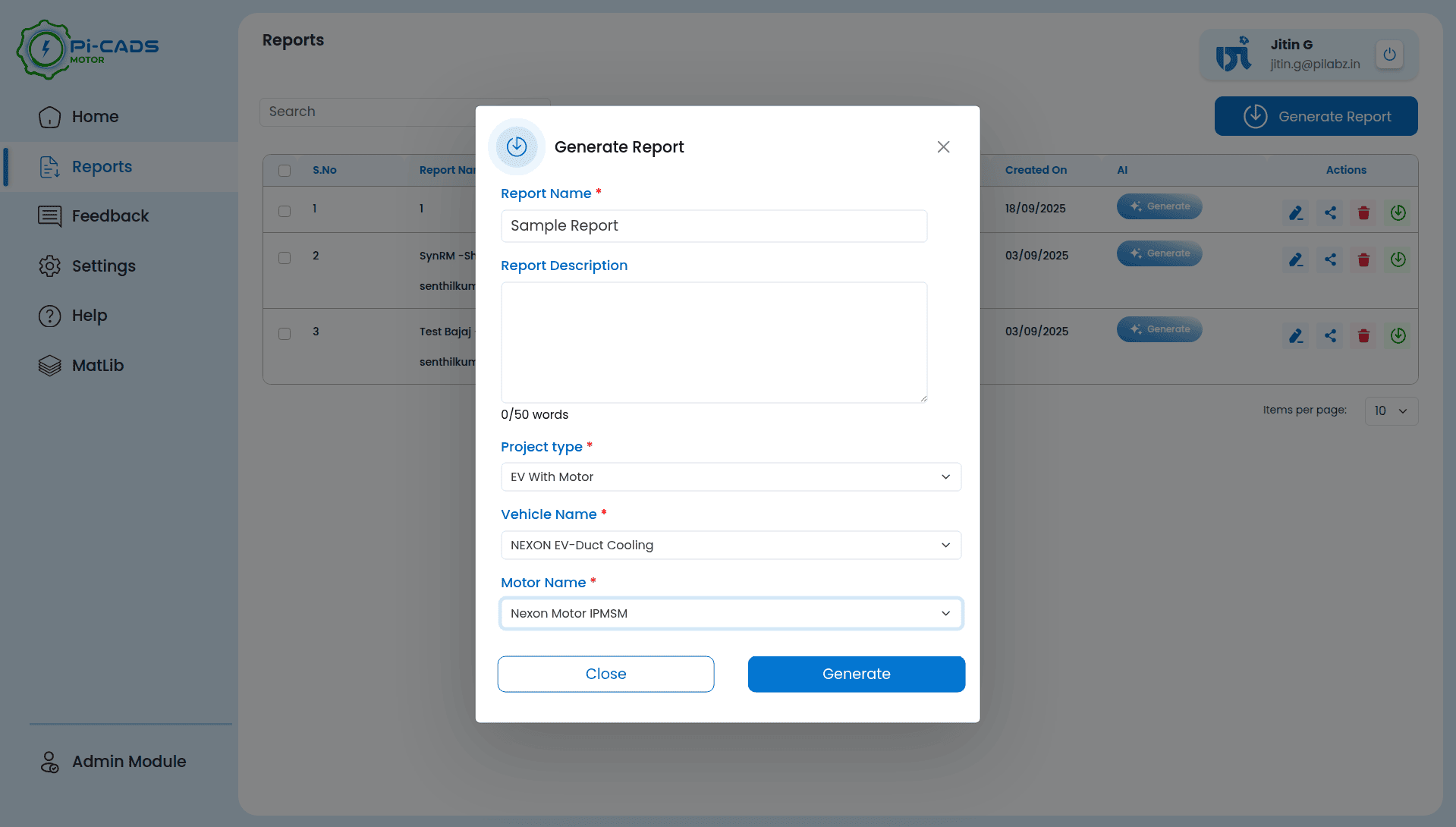1456x827 pixels.
Task: Close the Generate Report dialog with X
Action: click(x=943, y=147)
